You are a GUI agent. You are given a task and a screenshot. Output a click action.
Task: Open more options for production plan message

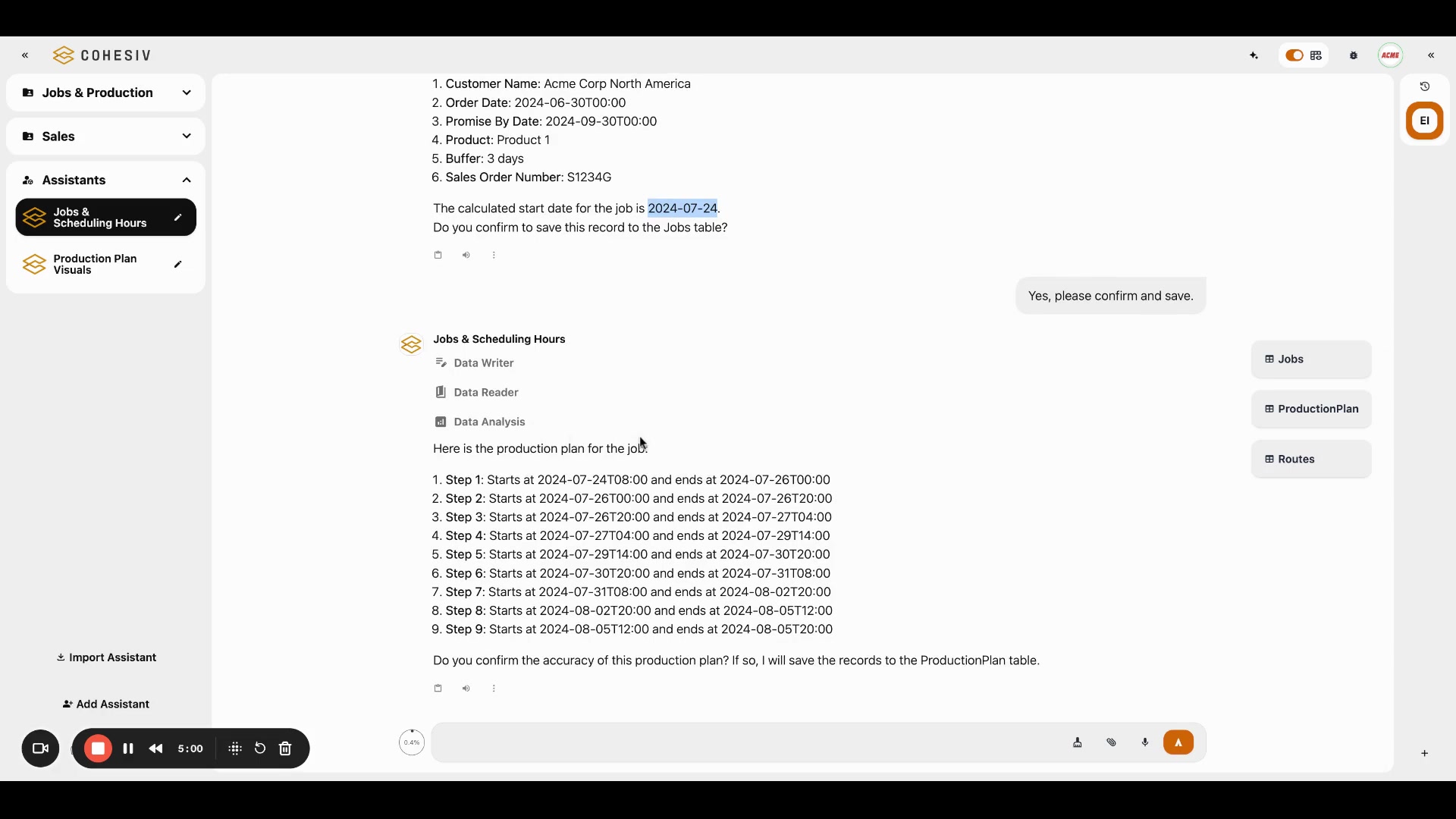pos(494,689)
